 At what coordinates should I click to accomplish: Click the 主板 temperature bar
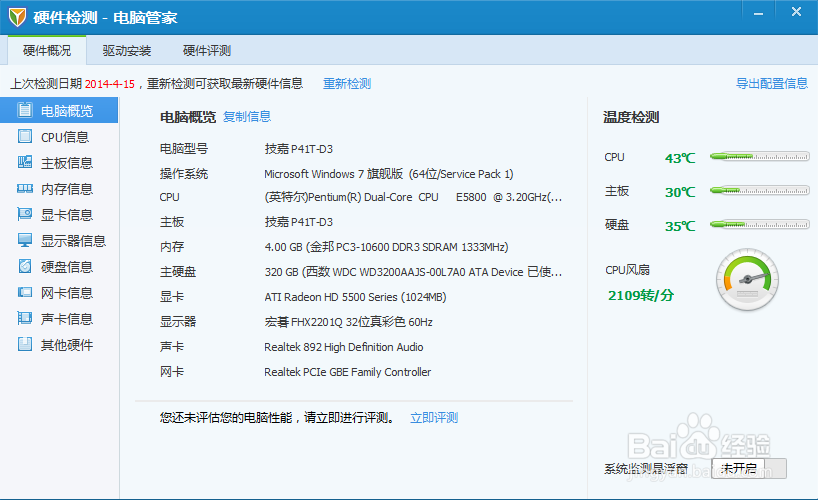click(760, 191)
